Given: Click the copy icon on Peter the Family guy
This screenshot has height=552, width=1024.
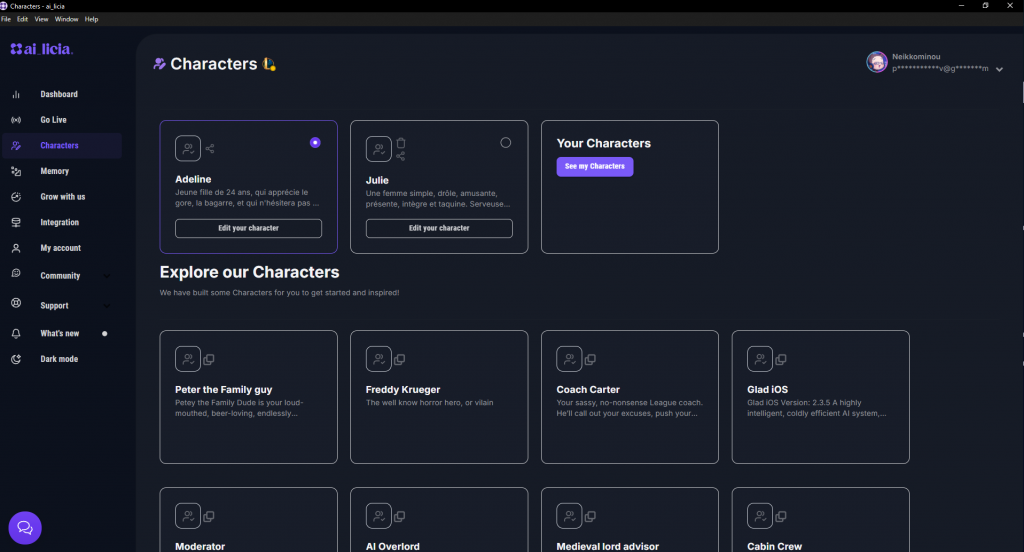Looking at the screenshot, I should pos(209,359).
